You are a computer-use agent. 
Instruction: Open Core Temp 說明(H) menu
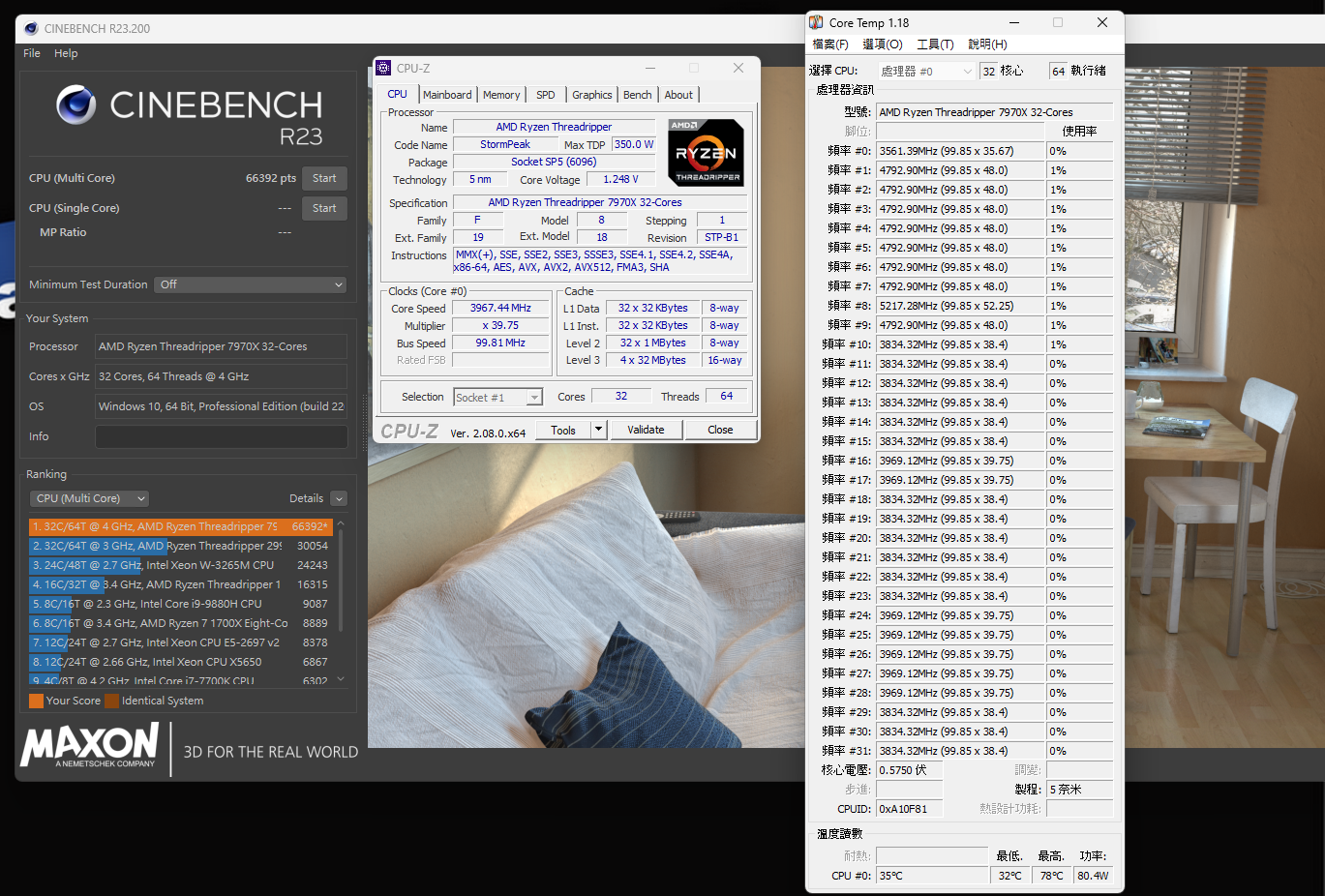(987, 45)
